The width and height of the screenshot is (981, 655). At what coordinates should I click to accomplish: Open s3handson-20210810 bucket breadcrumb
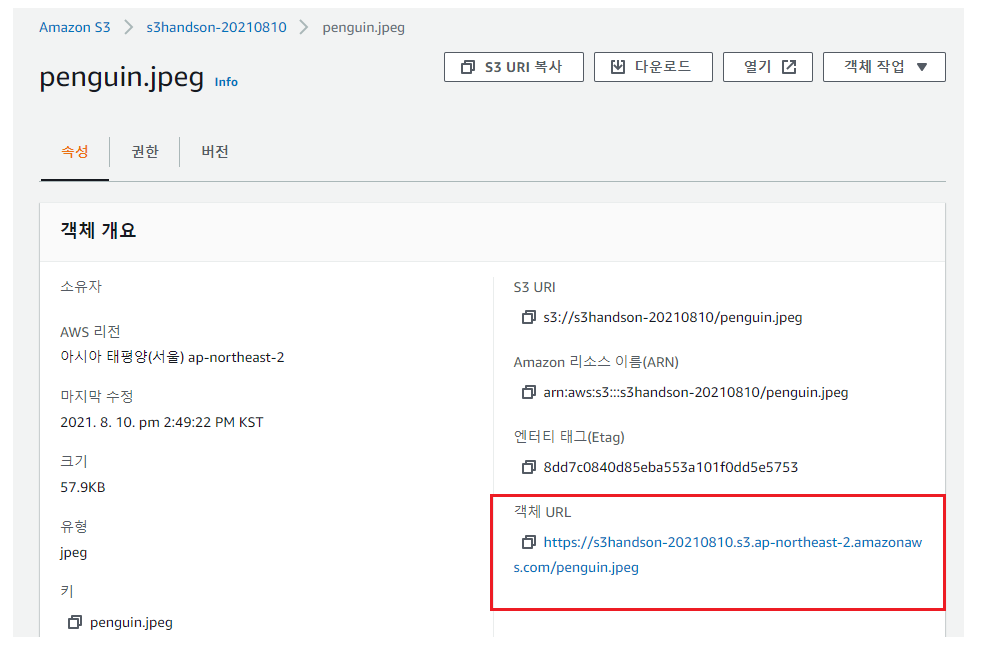[x=216, y=28]
